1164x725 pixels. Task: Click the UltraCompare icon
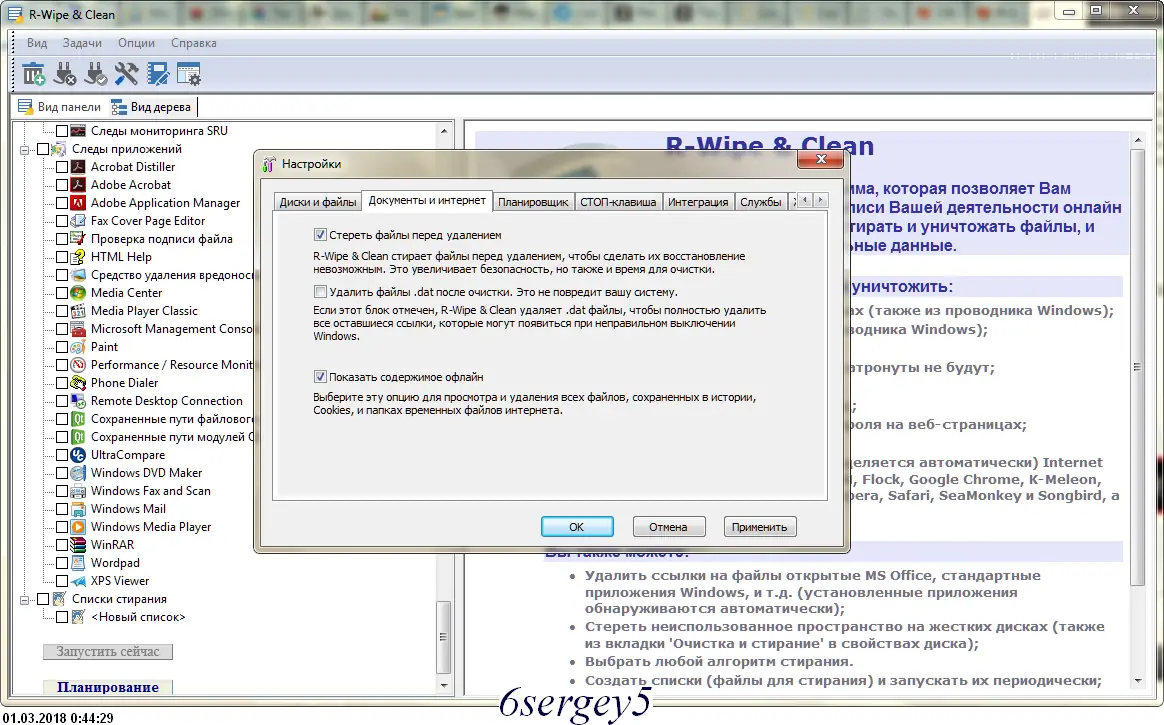click(x=78, y=455)
